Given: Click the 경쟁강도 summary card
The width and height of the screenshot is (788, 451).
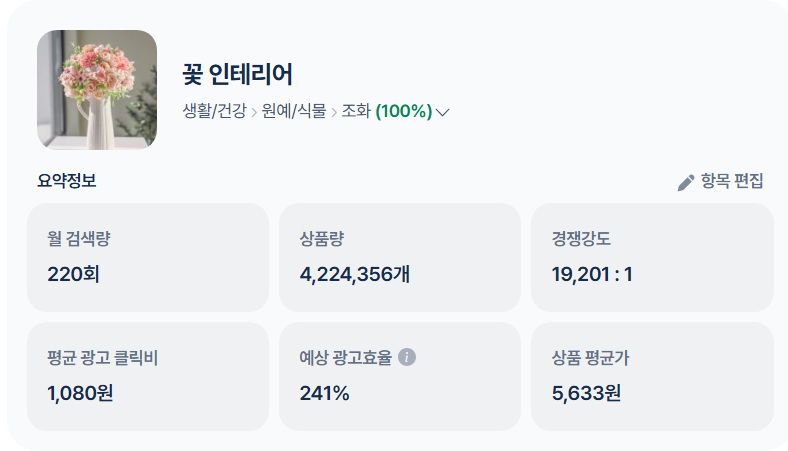Looking at the screenshot, I should pyautogui.click(x=652, y=257).
